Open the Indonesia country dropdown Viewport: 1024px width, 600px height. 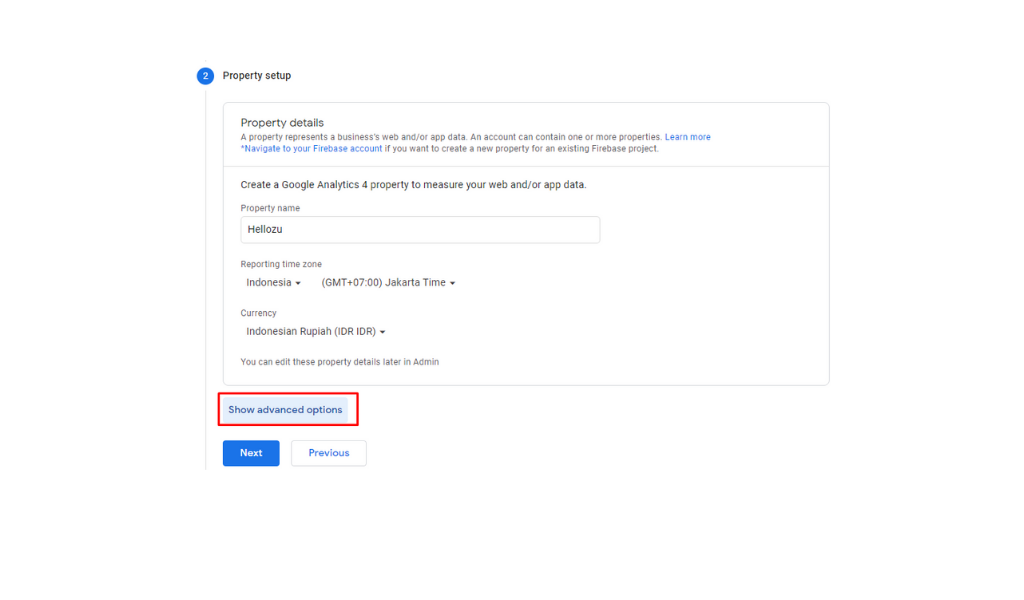click(273, 283)
